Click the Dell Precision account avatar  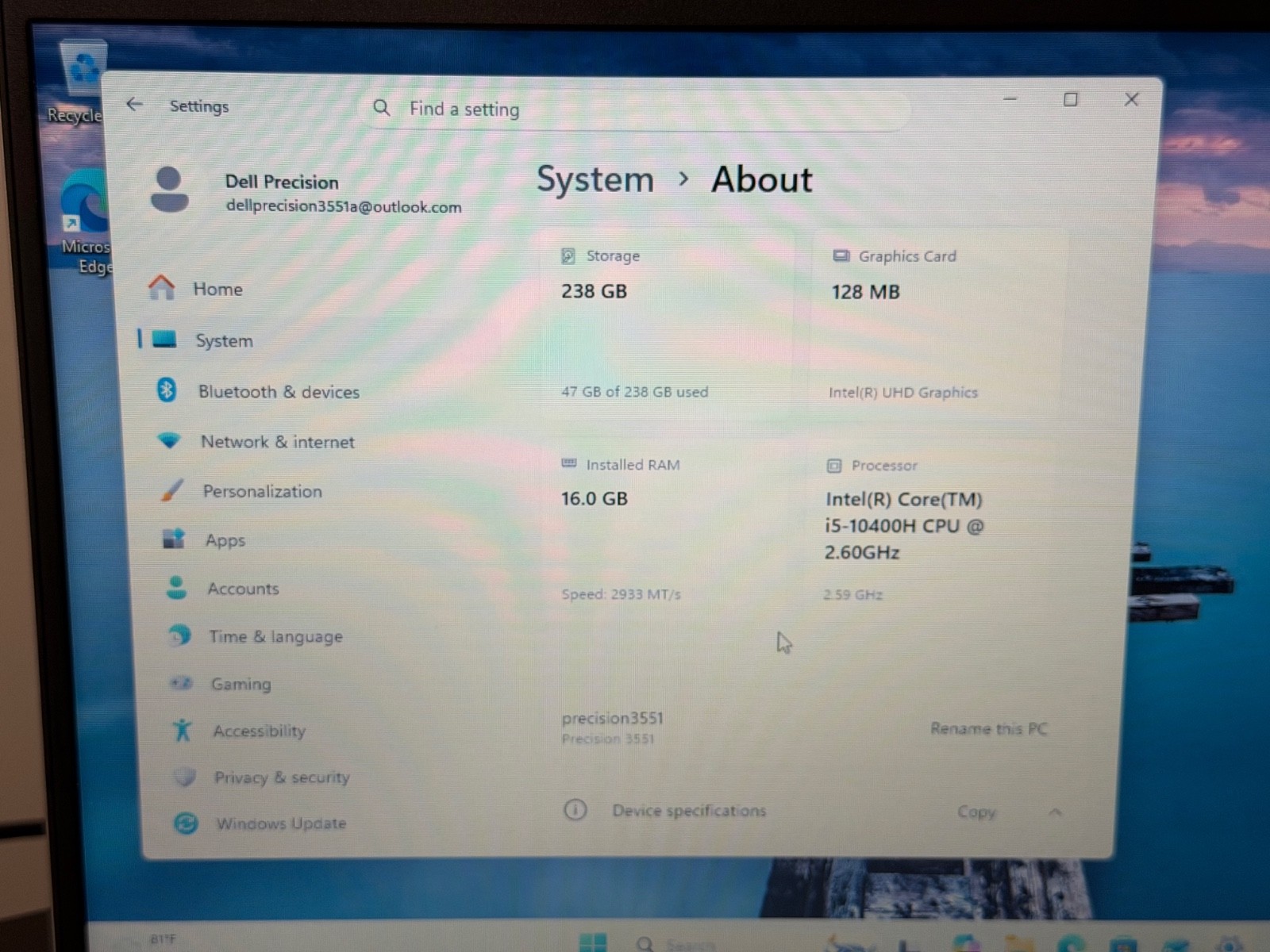(169, 190)
